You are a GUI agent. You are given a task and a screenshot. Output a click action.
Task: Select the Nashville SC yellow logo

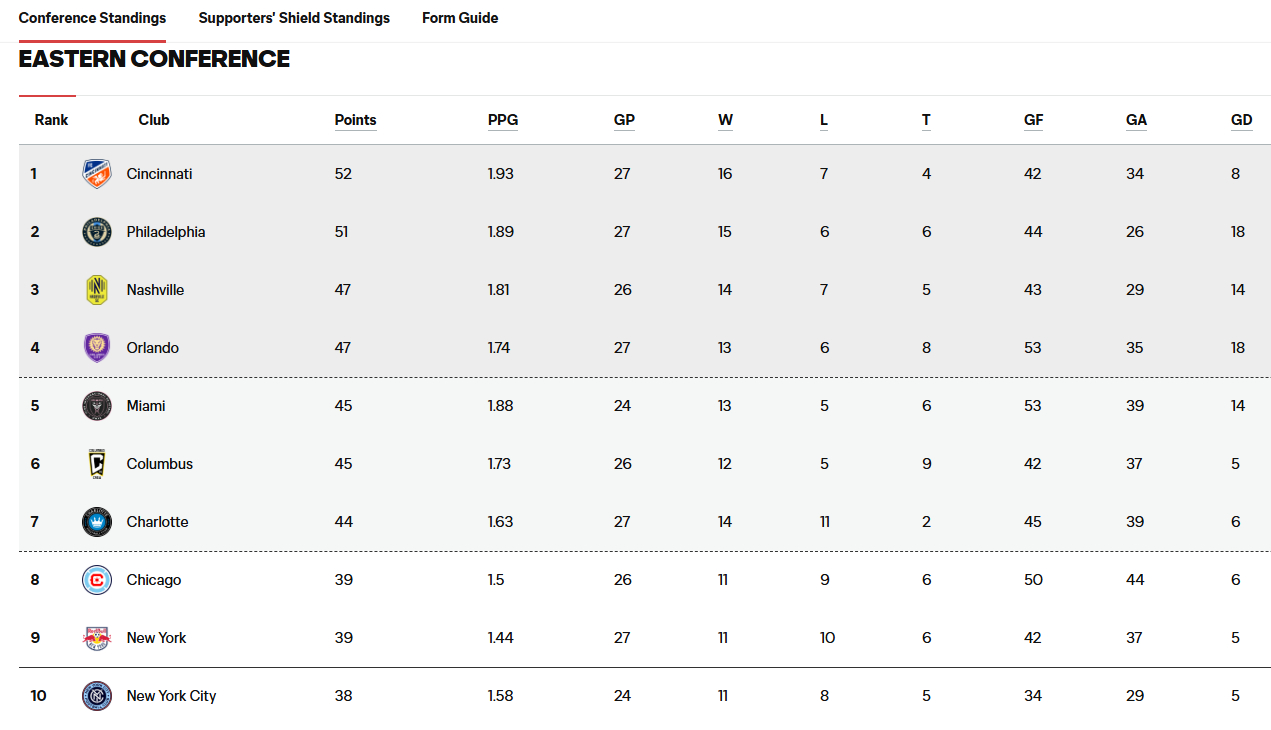97,290
